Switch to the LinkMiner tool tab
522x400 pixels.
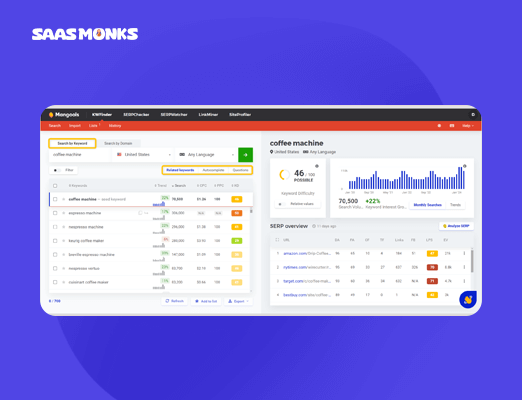(x=208, y=115)
